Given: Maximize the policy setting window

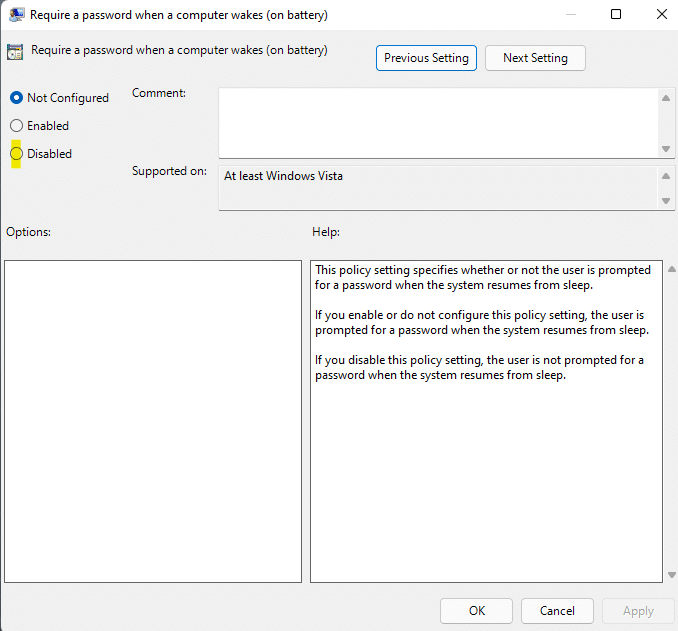Looking at the screenshot, I should [x=616, y=15].
